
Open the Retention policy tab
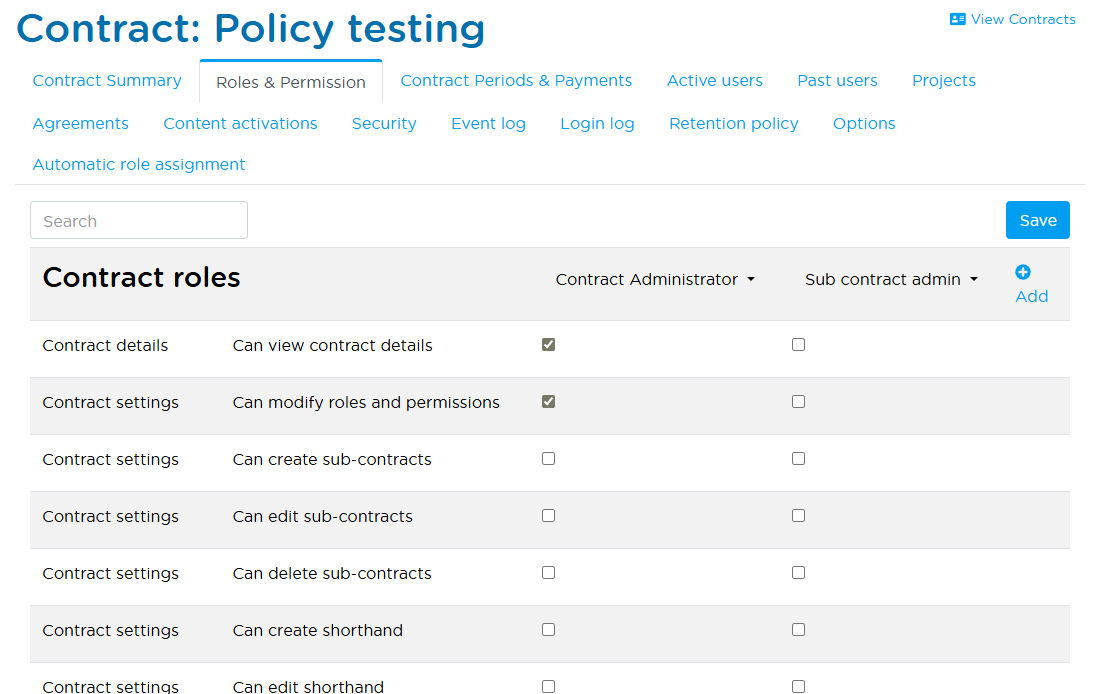pos(733,123)
